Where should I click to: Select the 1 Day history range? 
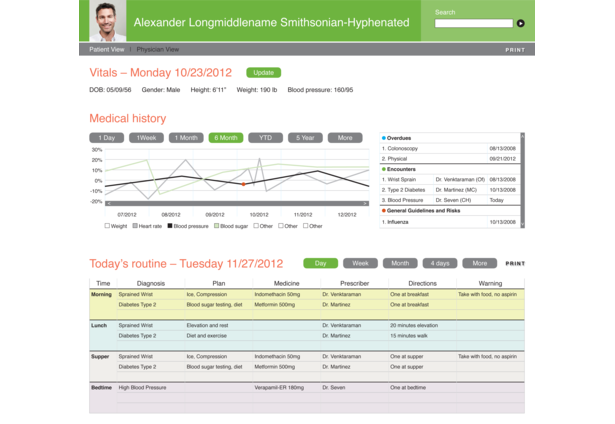107,138
